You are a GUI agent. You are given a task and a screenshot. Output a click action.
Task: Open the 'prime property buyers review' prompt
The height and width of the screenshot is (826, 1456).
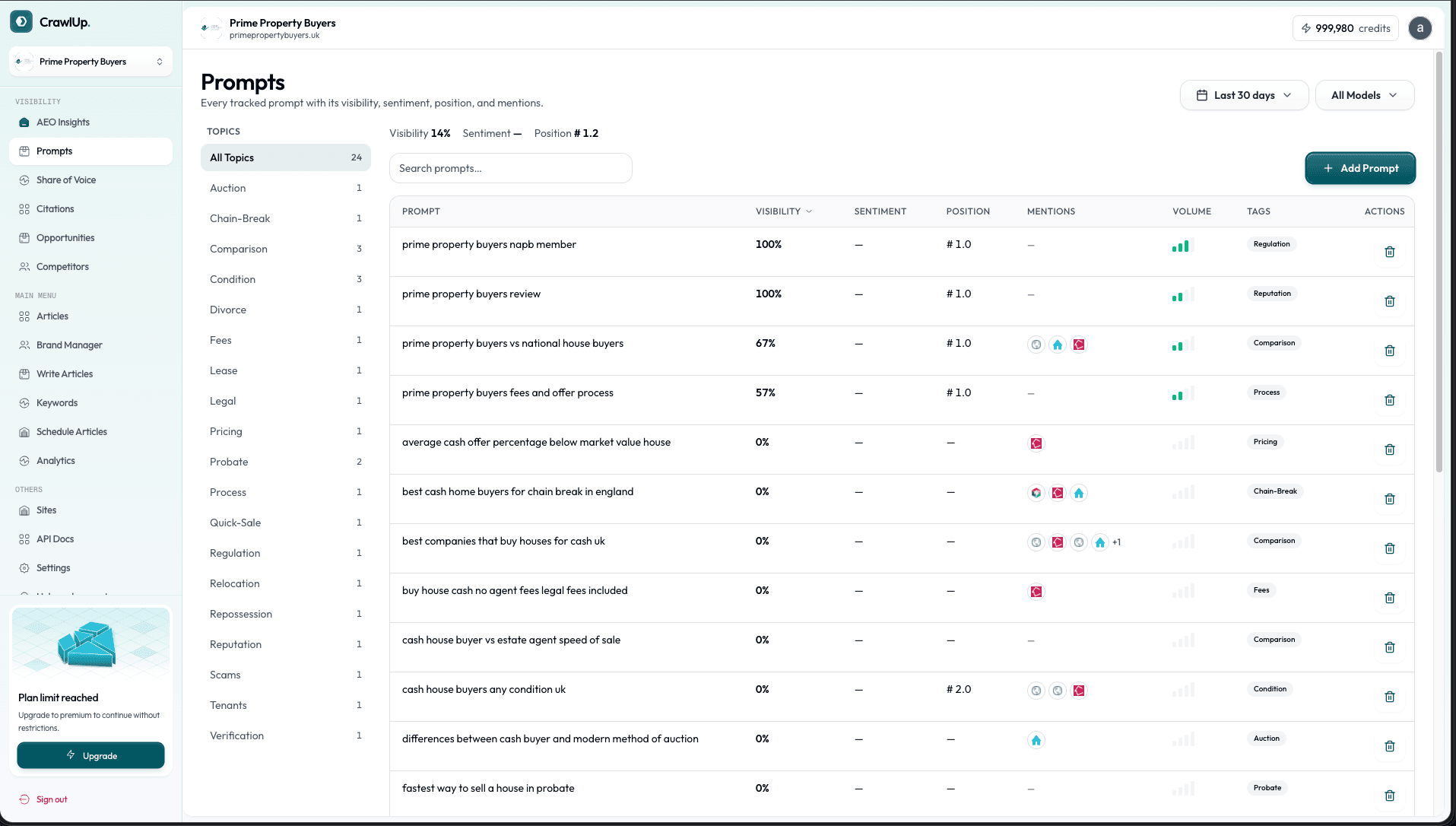pyautogui.click(x=471, y=294)
